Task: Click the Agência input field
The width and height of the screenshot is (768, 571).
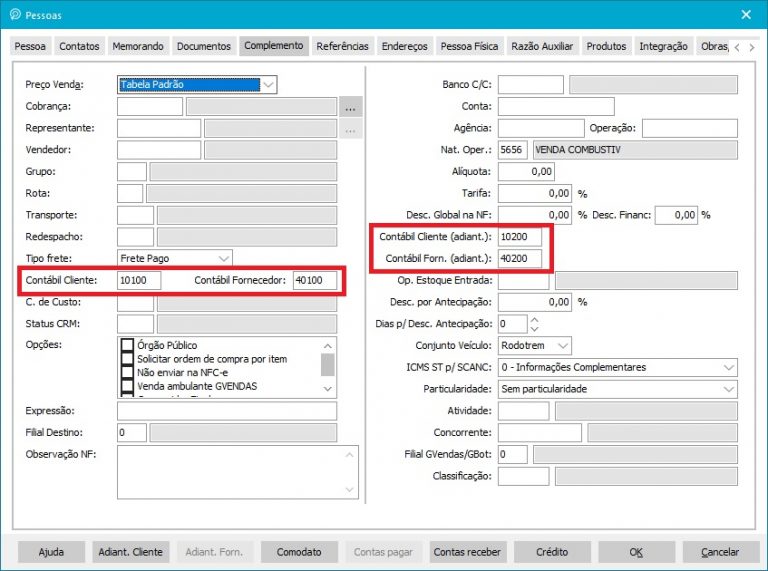Action: (x=541, y=128)
